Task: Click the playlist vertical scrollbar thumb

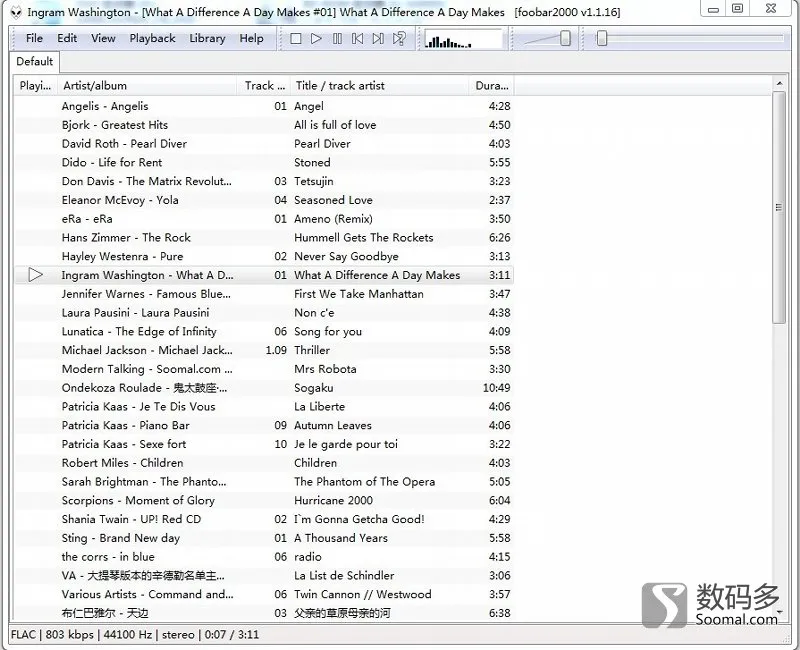Action: 779,207
